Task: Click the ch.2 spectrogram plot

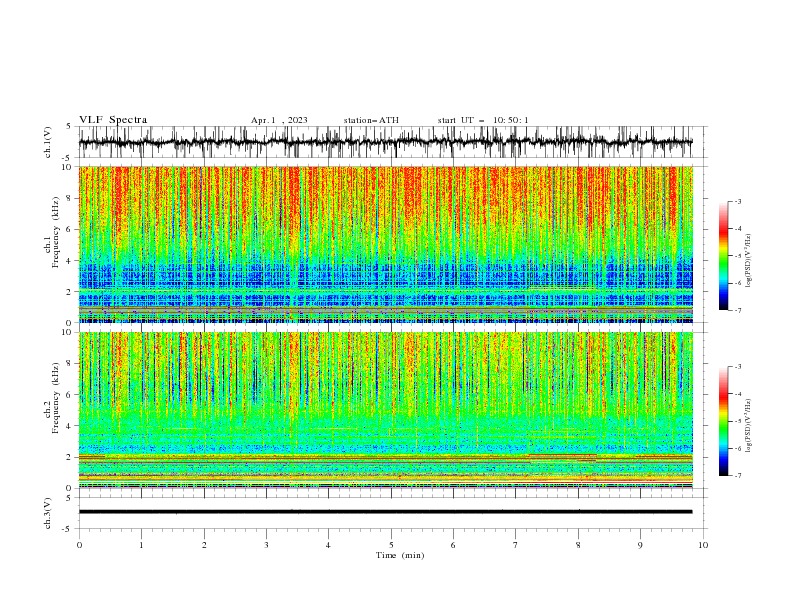Action: pyautogui.click(x=385, y=410)
